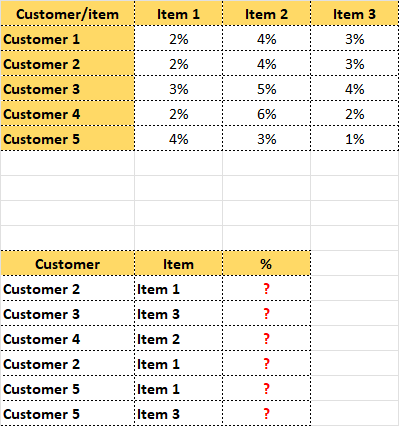This screenshot has width=399, height=426.
Task: Click the Customer 4 Item 2 value 6%
Action: click(266, 114)
